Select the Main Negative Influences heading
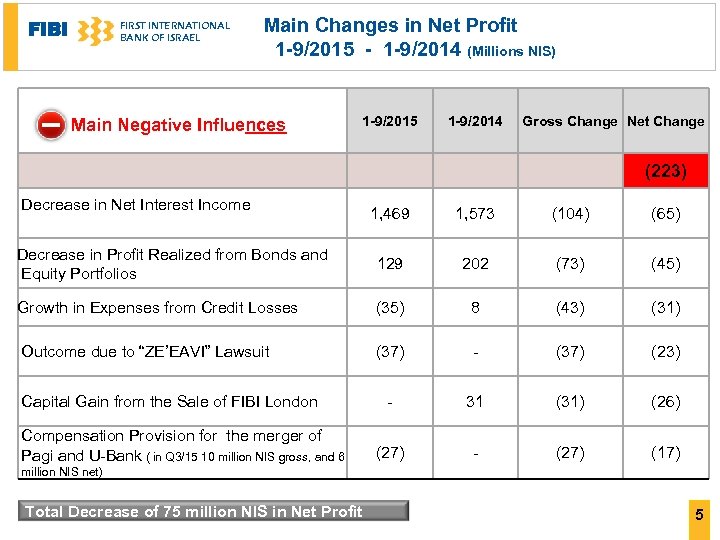 pyautogui.click(x=178, y=125)
